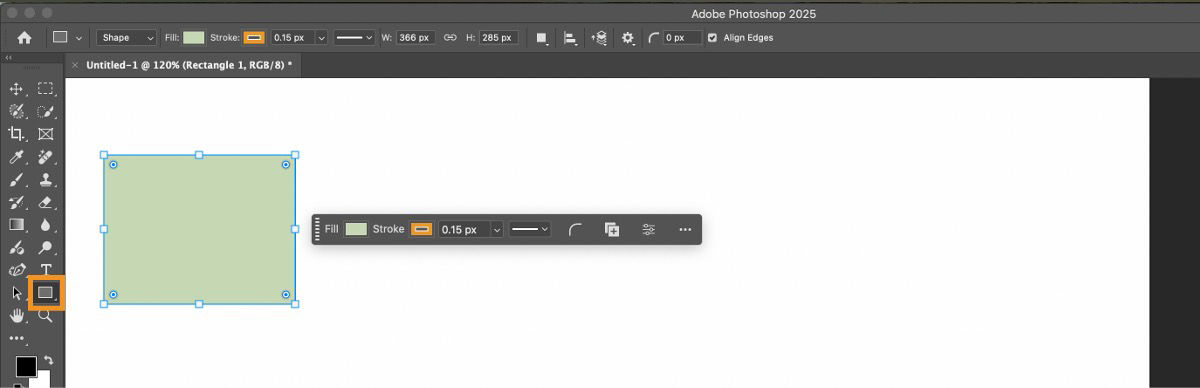
Task: Select the Pen tool
Action: point(16,270)
